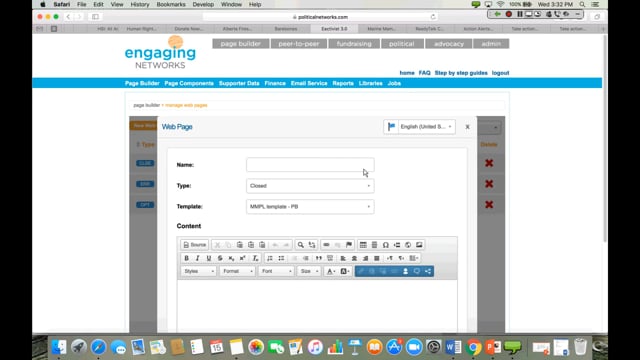Viewport: 640px width, 360px height.
Task: Open the Type dropdown showing Closed
Action: [310, 186]
